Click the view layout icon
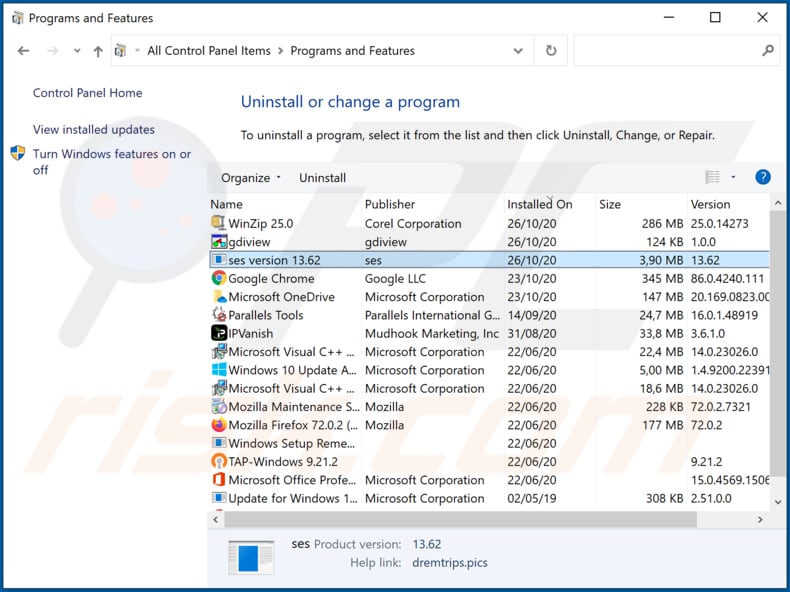Viewport: 790px width, 592px height. (712, 177)
